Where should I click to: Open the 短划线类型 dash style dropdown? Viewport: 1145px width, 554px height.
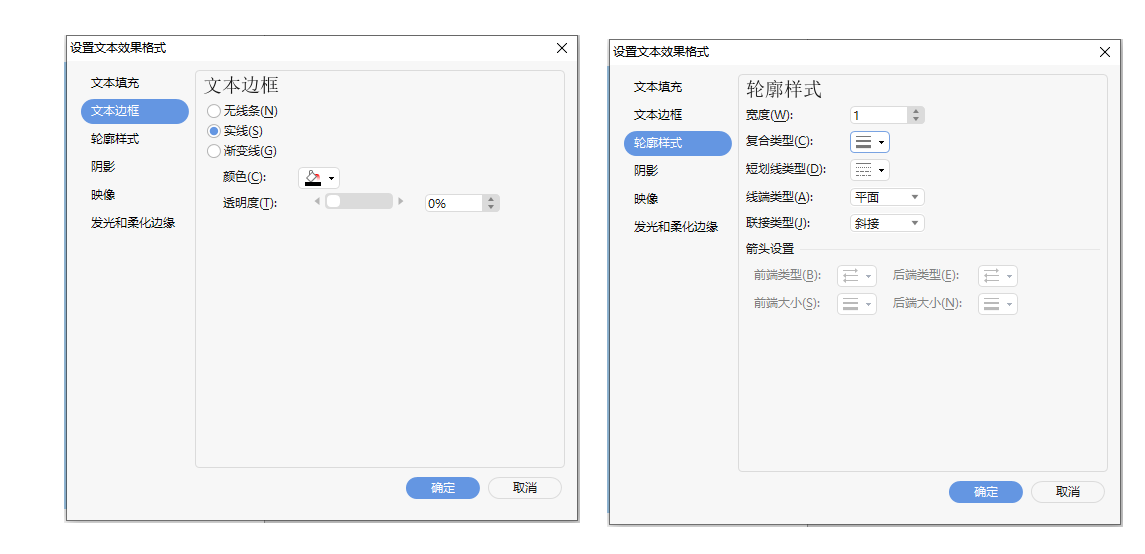(x=870, y=170)
